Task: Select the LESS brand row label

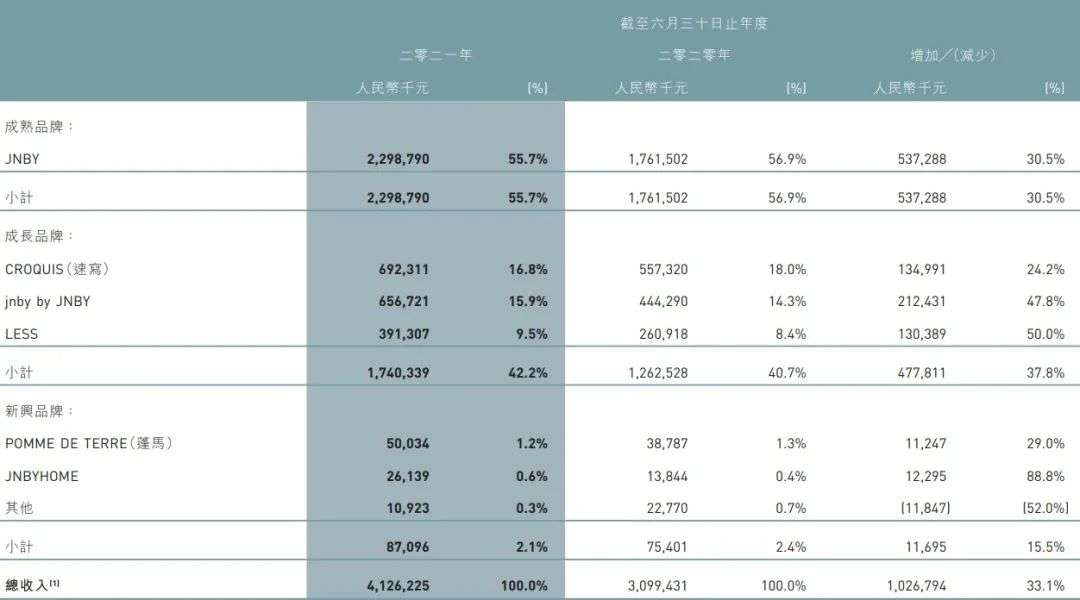Action: point(21,334)
